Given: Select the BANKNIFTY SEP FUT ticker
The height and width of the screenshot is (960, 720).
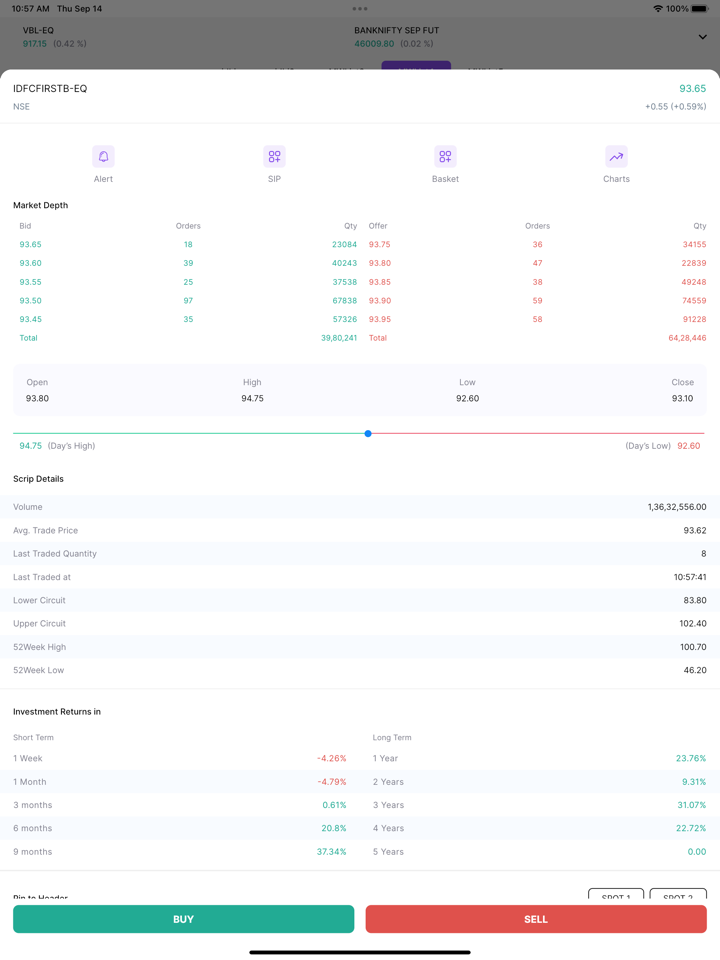Looking at the screenshot, I should point(396,37).
